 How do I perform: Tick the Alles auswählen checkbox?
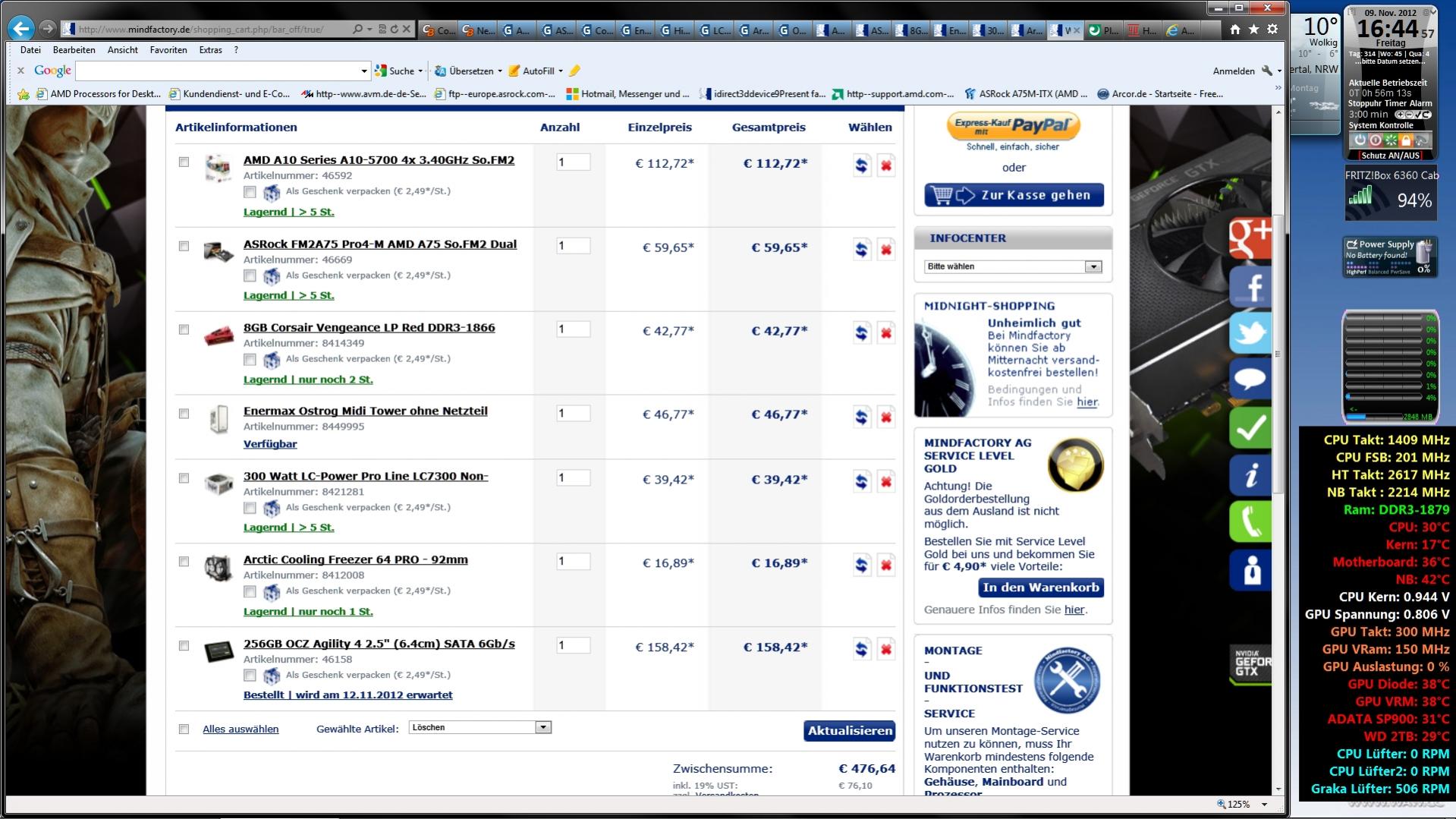tap(184, 729)
